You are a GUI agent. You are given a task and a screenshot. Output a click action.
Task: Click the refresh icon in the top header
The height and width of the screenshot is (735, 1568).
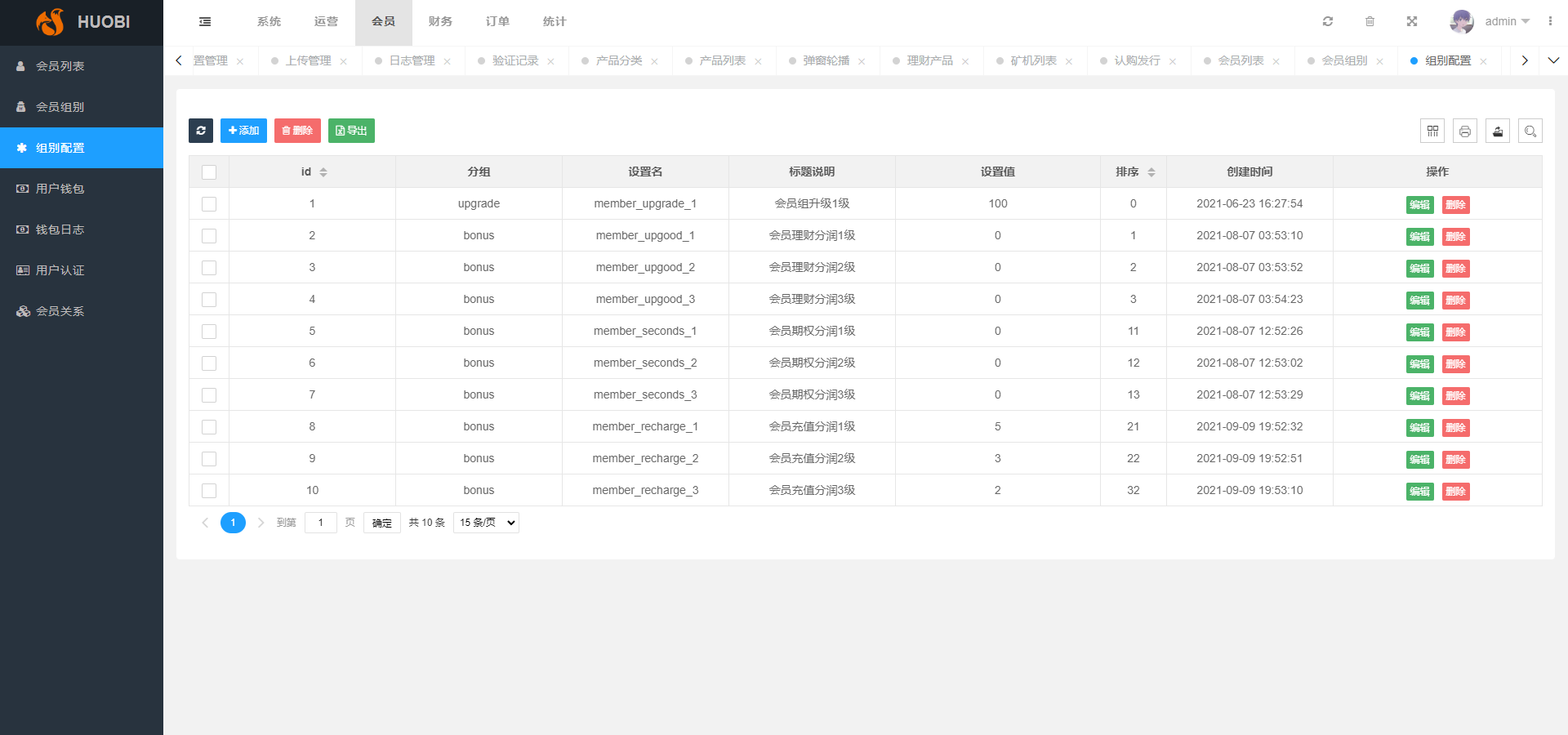pyautogui.click(x=1328, y=22)
